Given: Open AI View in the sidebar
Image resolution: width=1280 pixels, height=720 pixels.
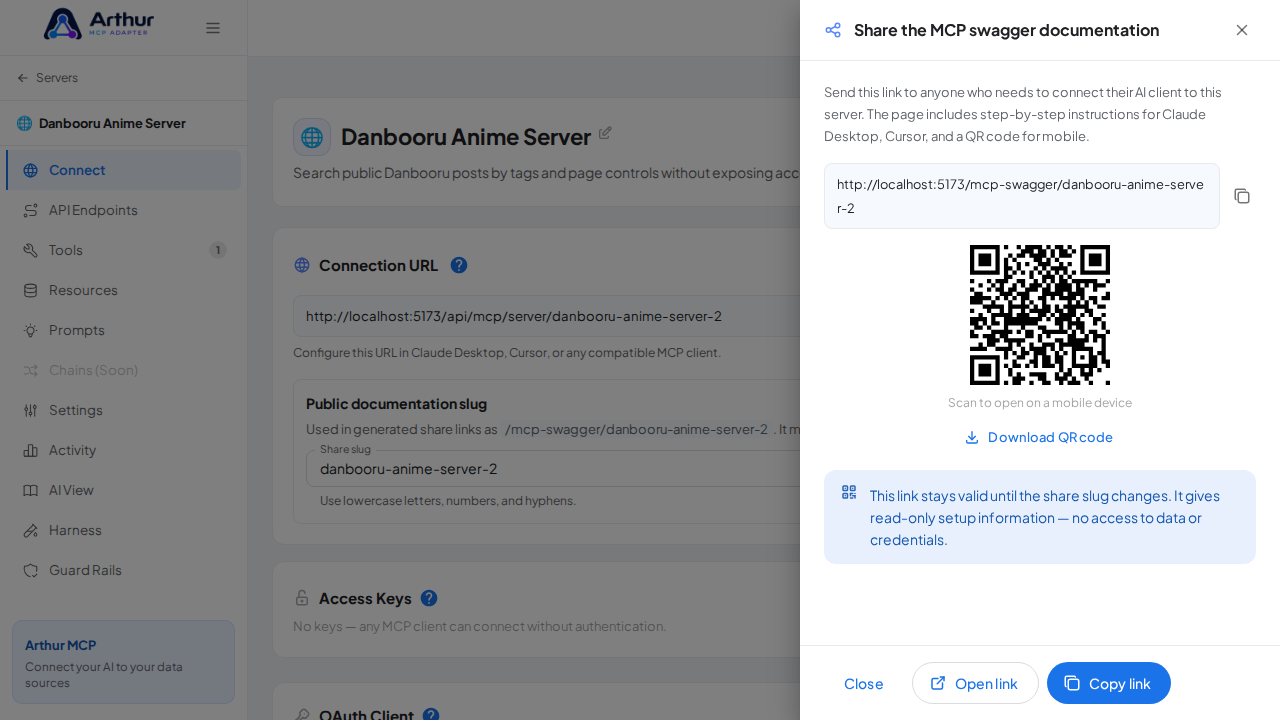Looking at the screenshot, I should tap(124, 490).
